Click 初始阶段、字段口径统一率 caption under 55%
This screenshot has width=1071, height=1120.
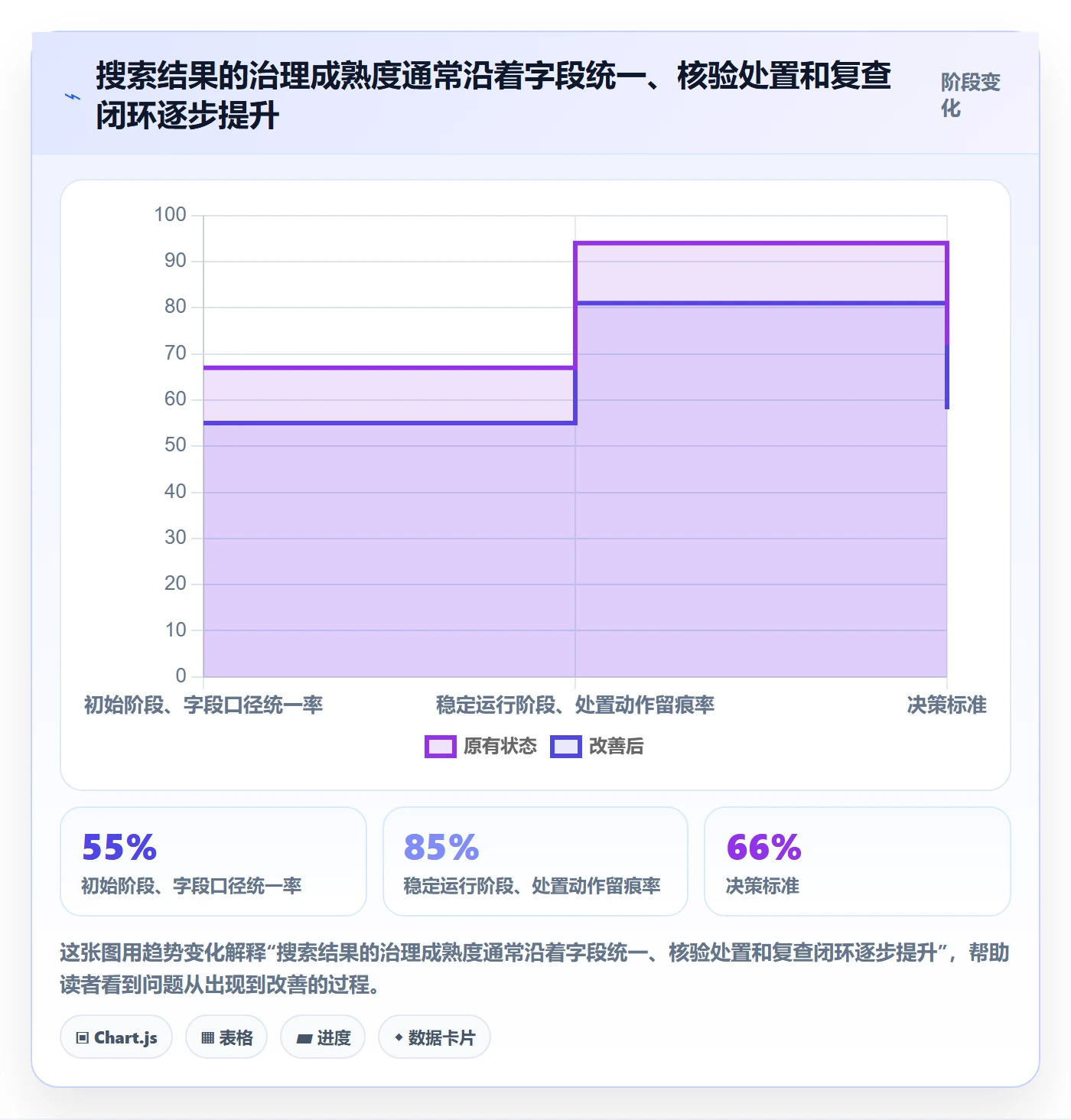(192, 886)
